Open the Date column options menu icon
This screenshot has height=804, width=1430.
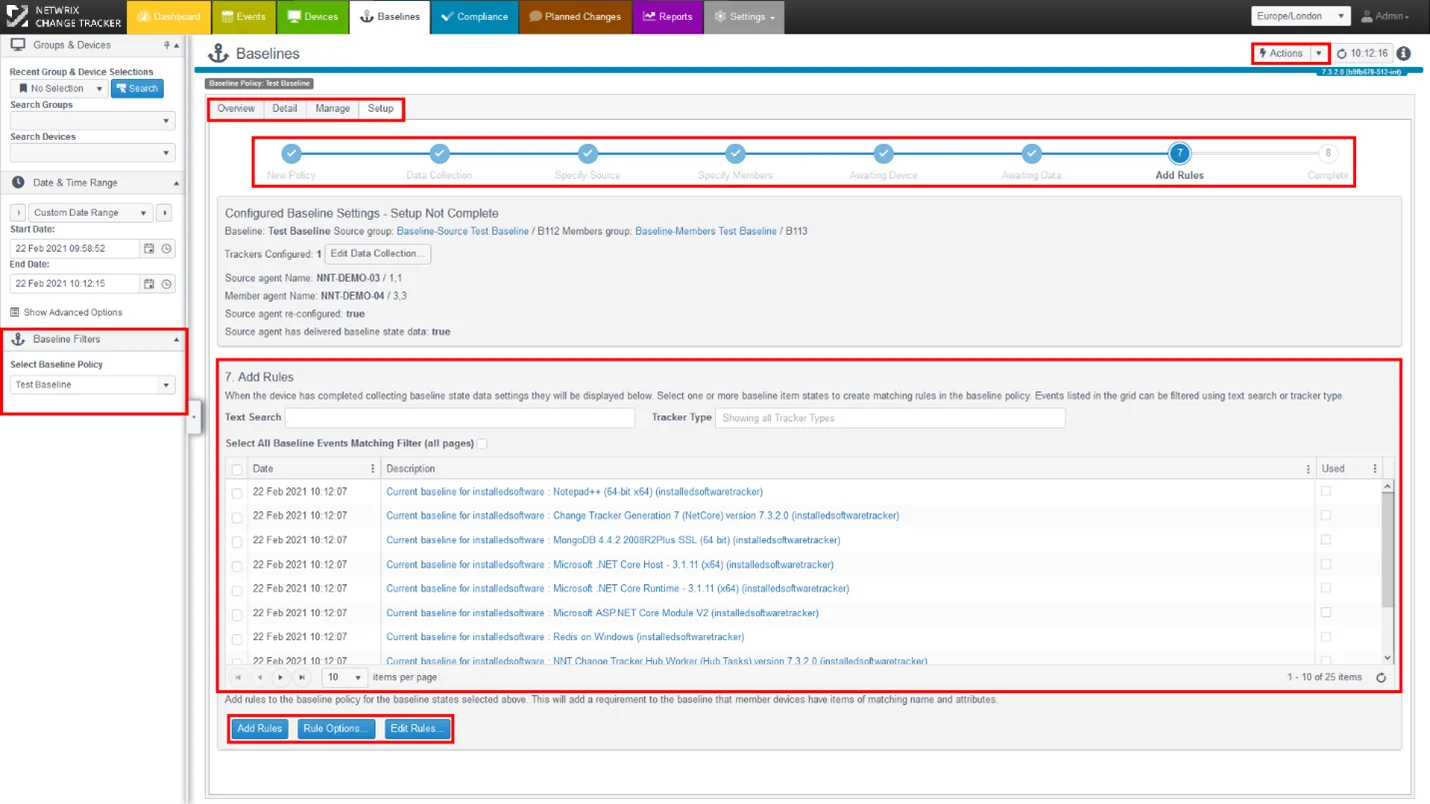[x=373, y=469]
